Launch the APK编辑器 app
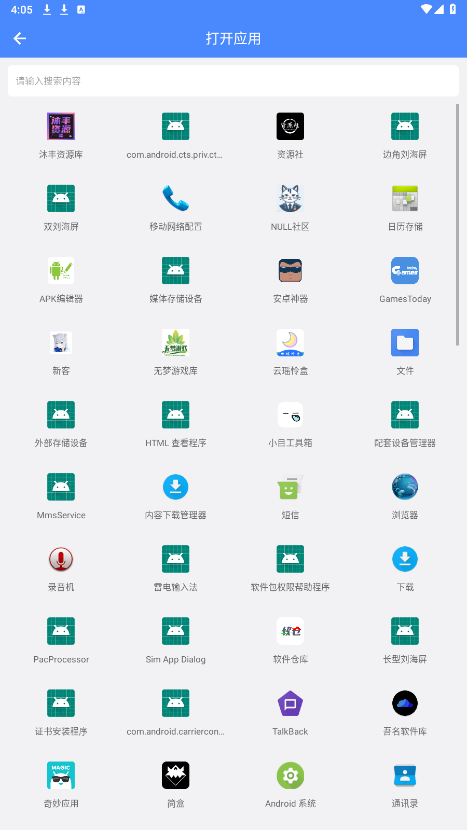This screenshot has width=467, height=830. pos(61,270)
